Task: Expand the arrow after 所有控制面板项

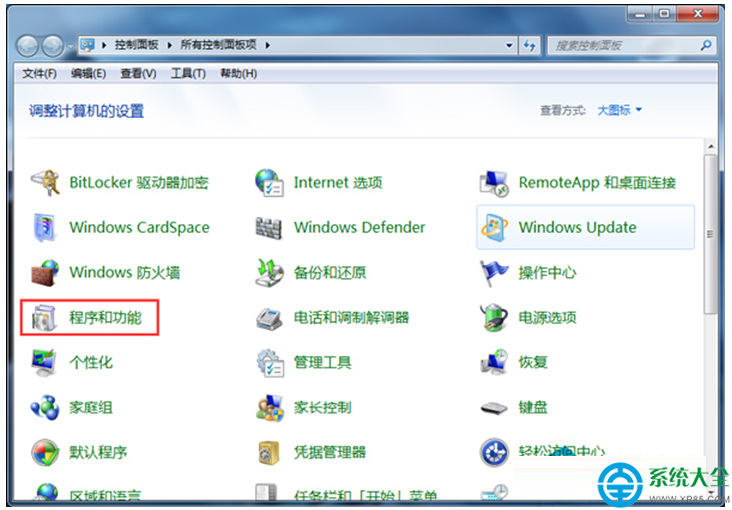Action: [267, 45]
